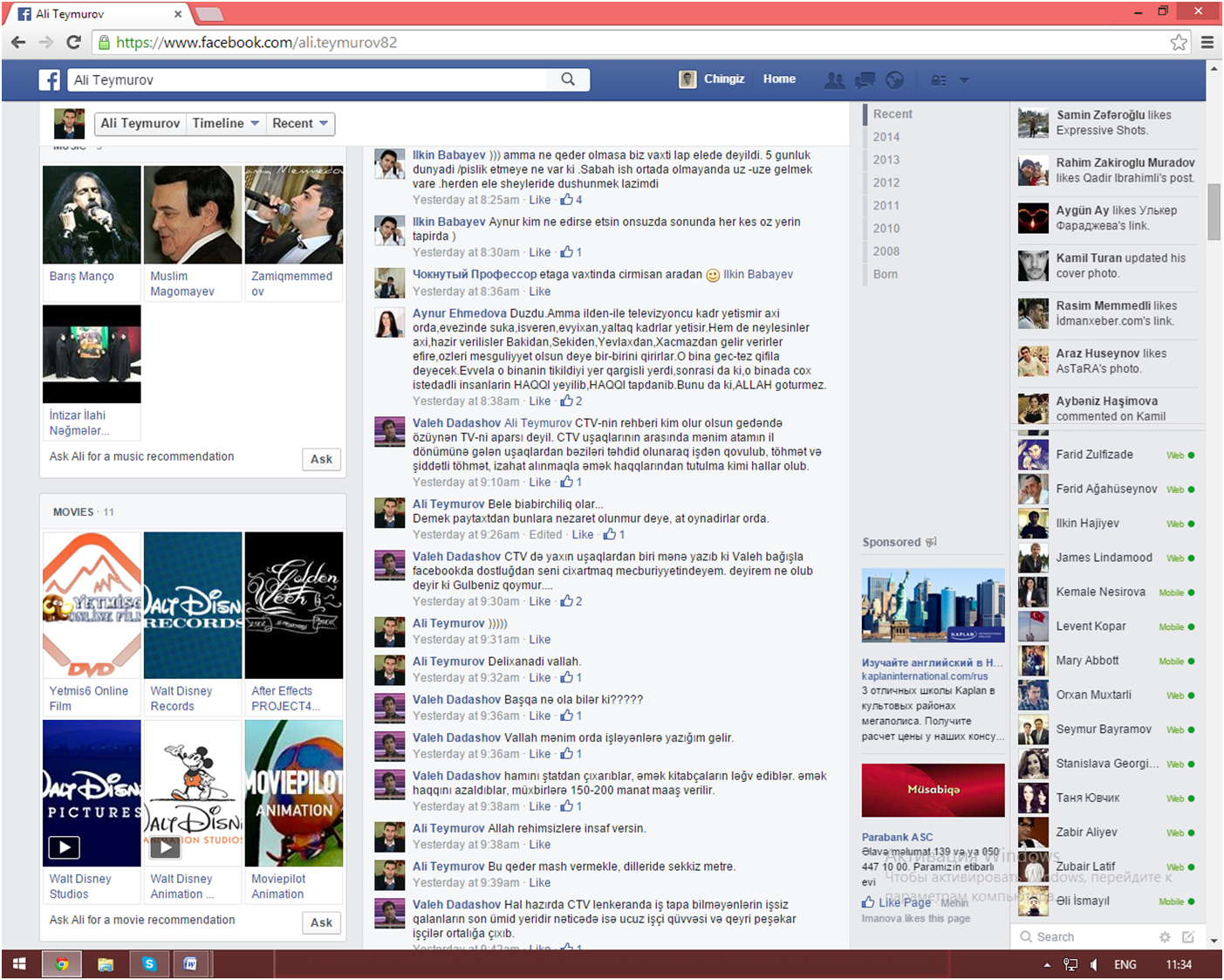Screen dimensions: 1224x980
Task: Click the Walt Disney Studios thumbnail
Action: (92, 793)
